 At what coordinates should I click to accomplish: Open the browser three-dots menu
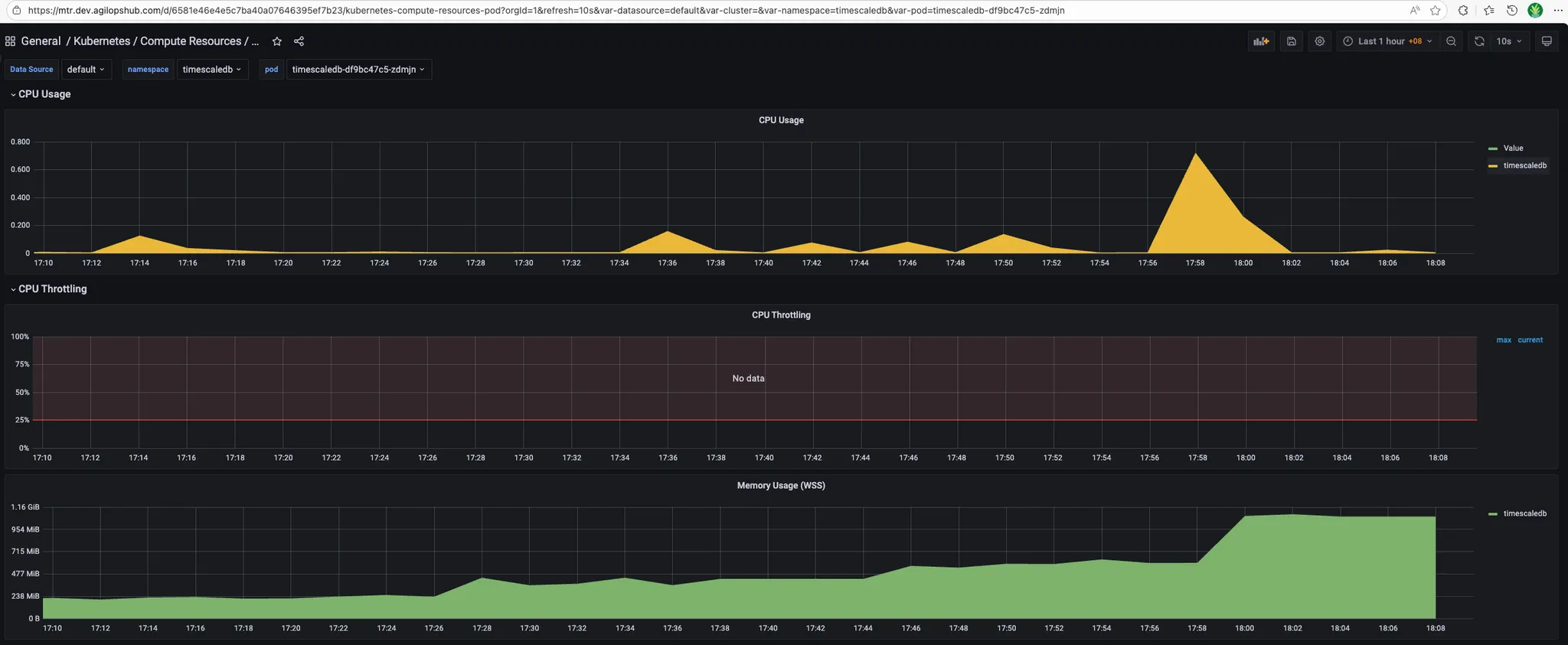tap(1558, 11)
